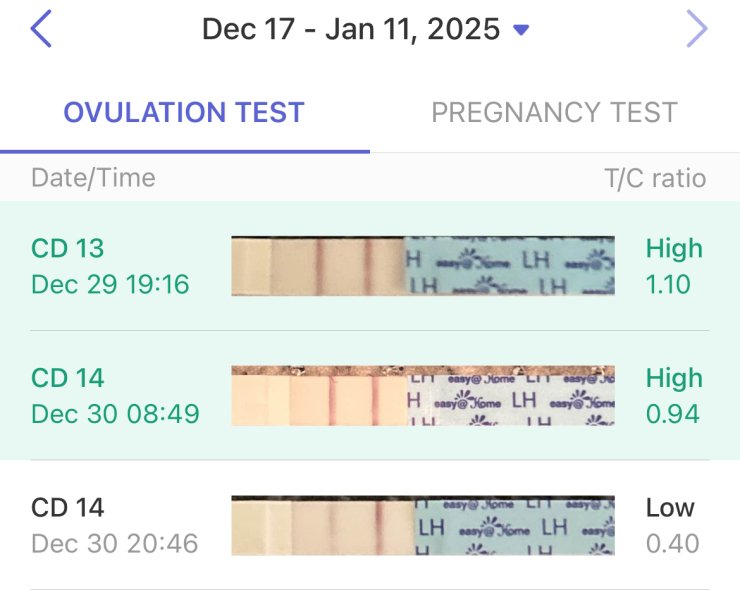740x600 pixels.
Task: Switch to the PREGNANCY TEST tab
Action: (554, 112)
